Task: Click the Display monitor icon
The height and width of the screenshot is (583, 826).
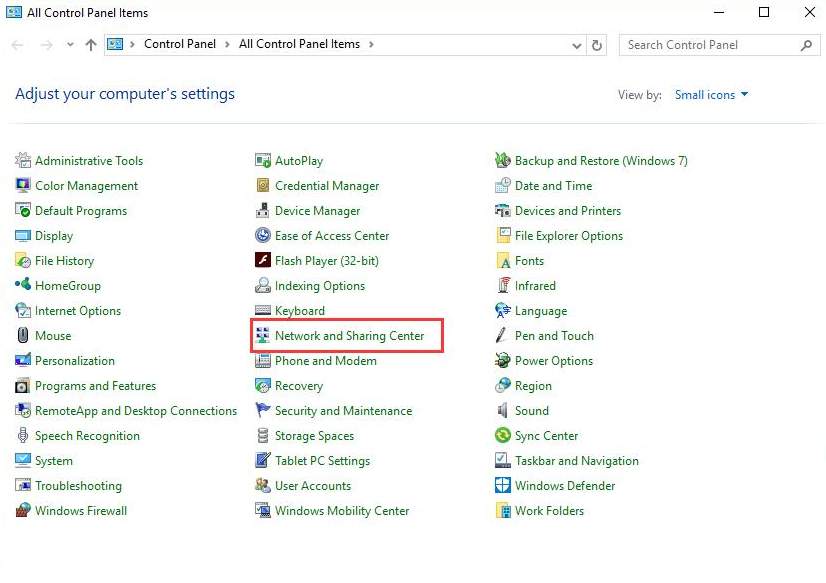Action: (x=23, y=235)
